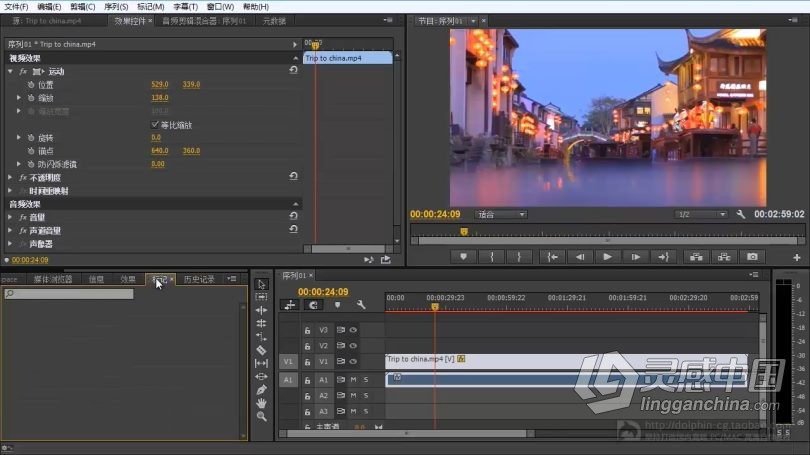Click the Program monitor scrubber playhead

[464, 231]
